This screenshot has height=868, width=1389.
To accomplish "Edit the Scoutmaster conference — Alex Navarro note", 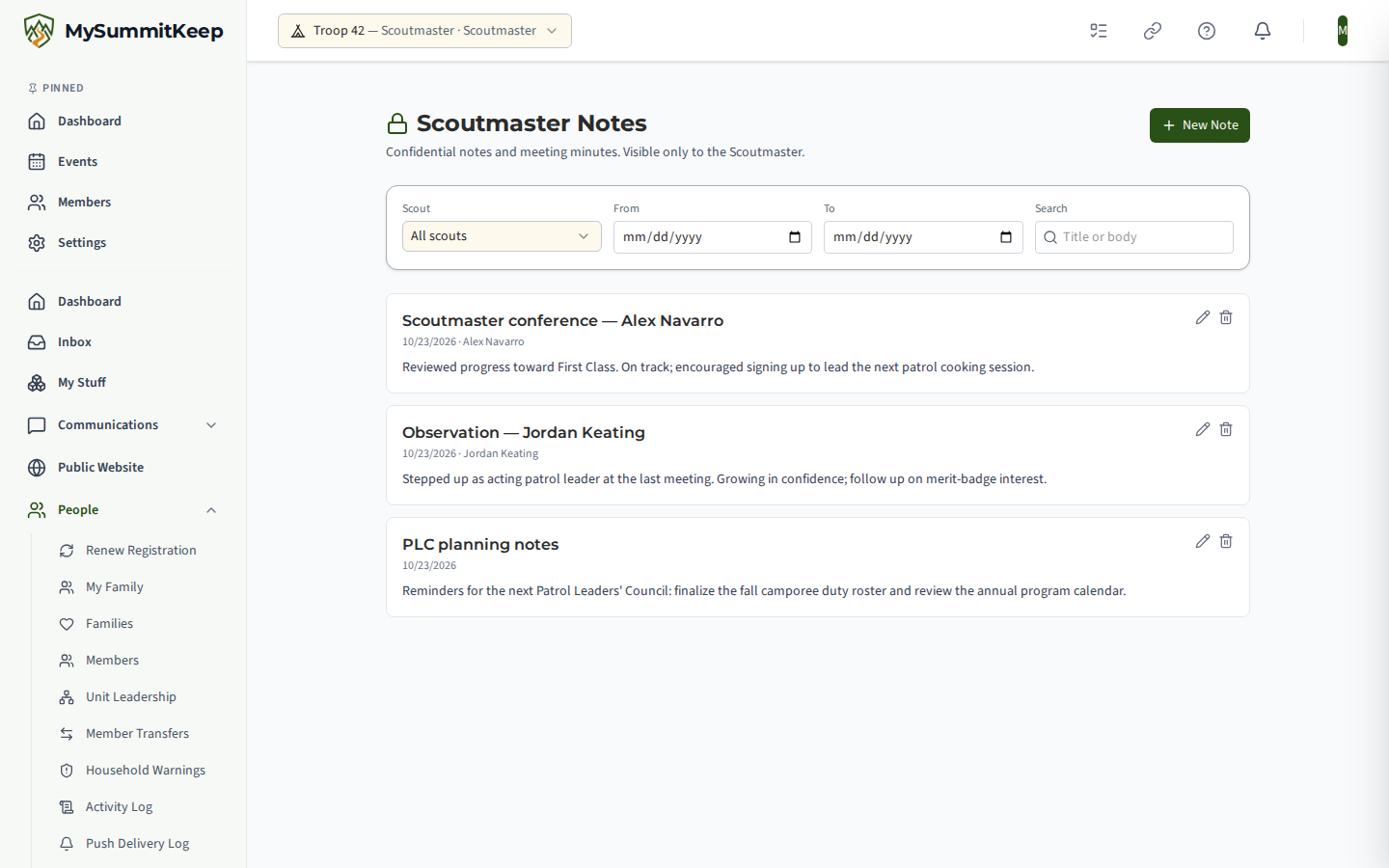I will 1203,317.
